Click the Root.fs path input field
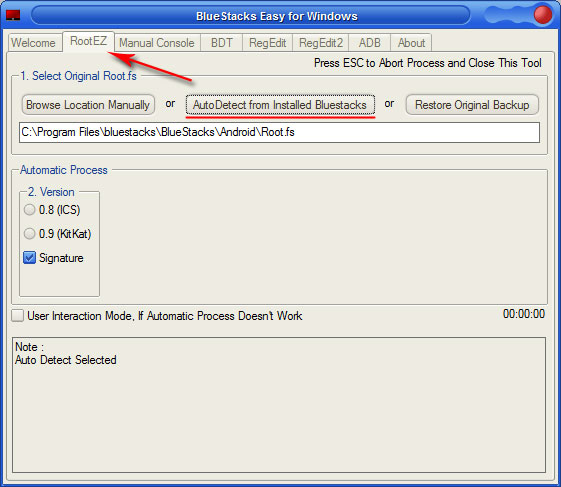 (x=279, y=132)
